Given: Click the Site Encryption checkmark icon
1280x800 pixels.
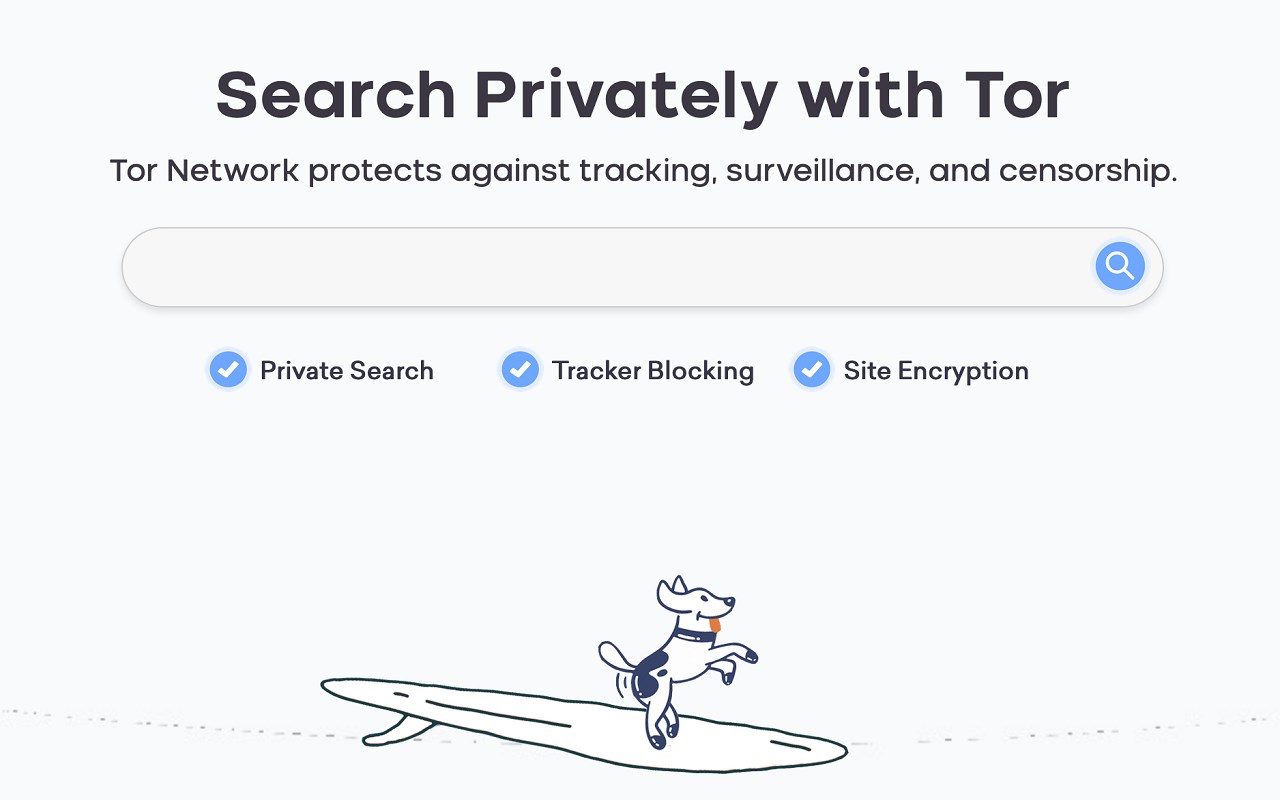Looking at the screenshot, I should 811,370.
